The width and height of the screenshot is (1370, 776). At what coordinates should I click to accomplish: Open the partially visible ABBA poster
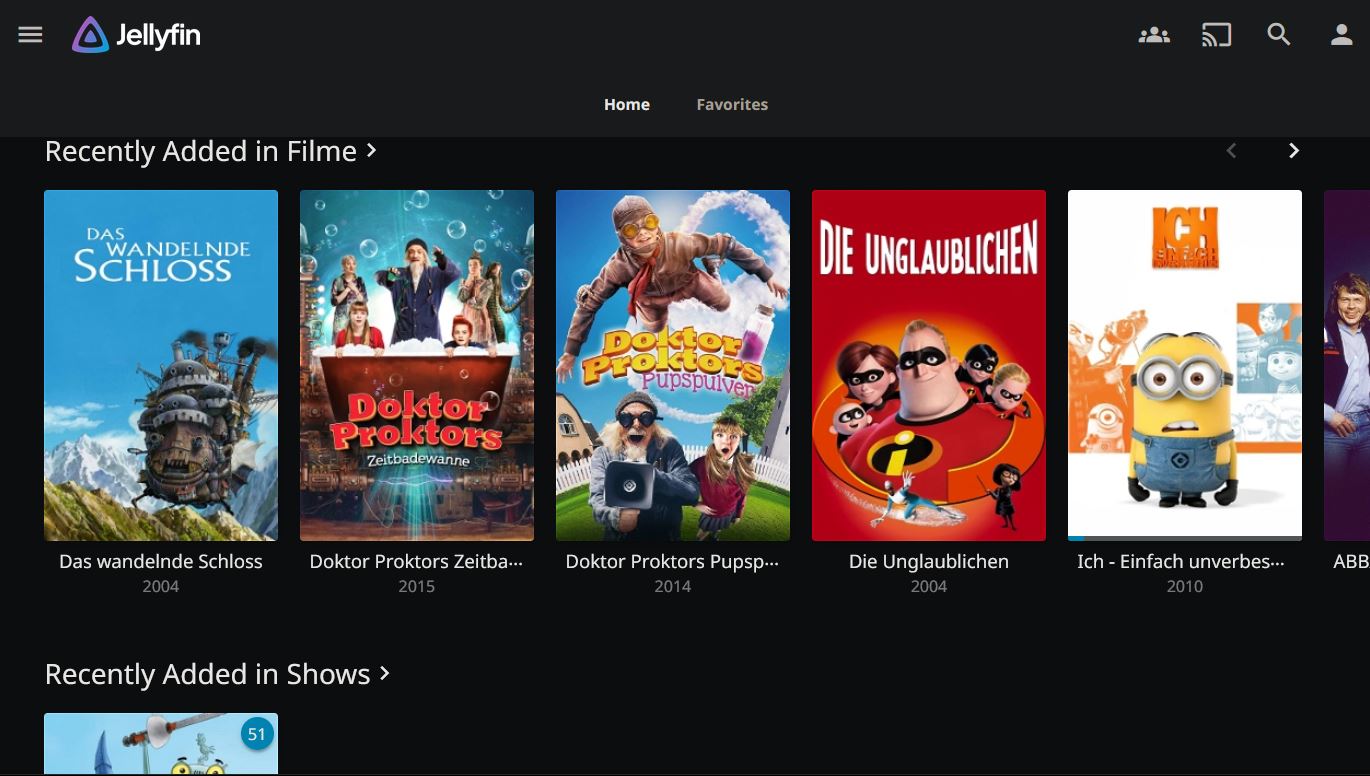coord(1347,365)
